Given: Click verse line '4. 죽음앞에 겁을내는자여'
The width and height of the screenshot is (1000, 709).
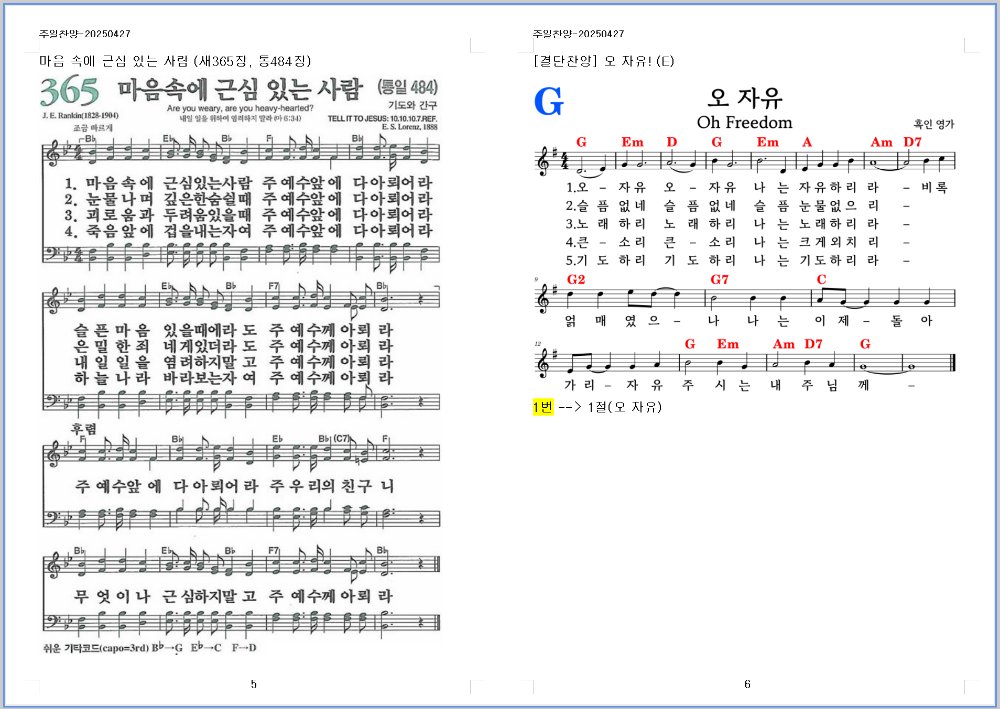Looking at the screenshot, I should coord(158,231).
